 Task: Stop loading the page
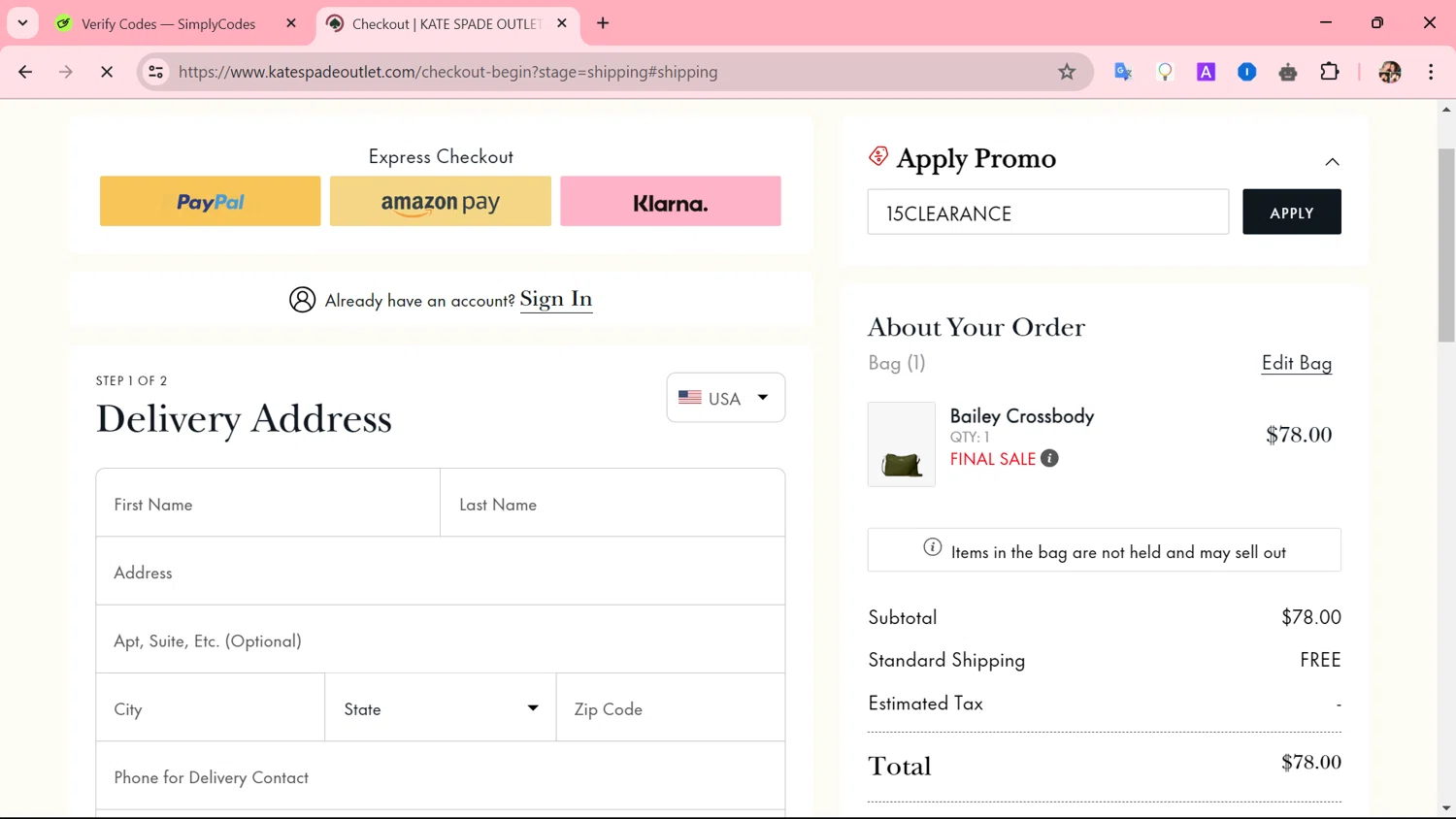point(107,72)
